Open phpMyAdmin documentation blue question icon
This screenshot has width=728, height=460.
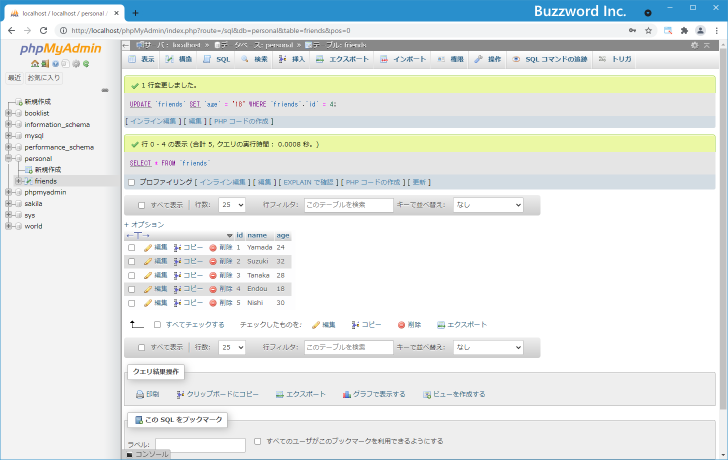click(x=55, y=64)
